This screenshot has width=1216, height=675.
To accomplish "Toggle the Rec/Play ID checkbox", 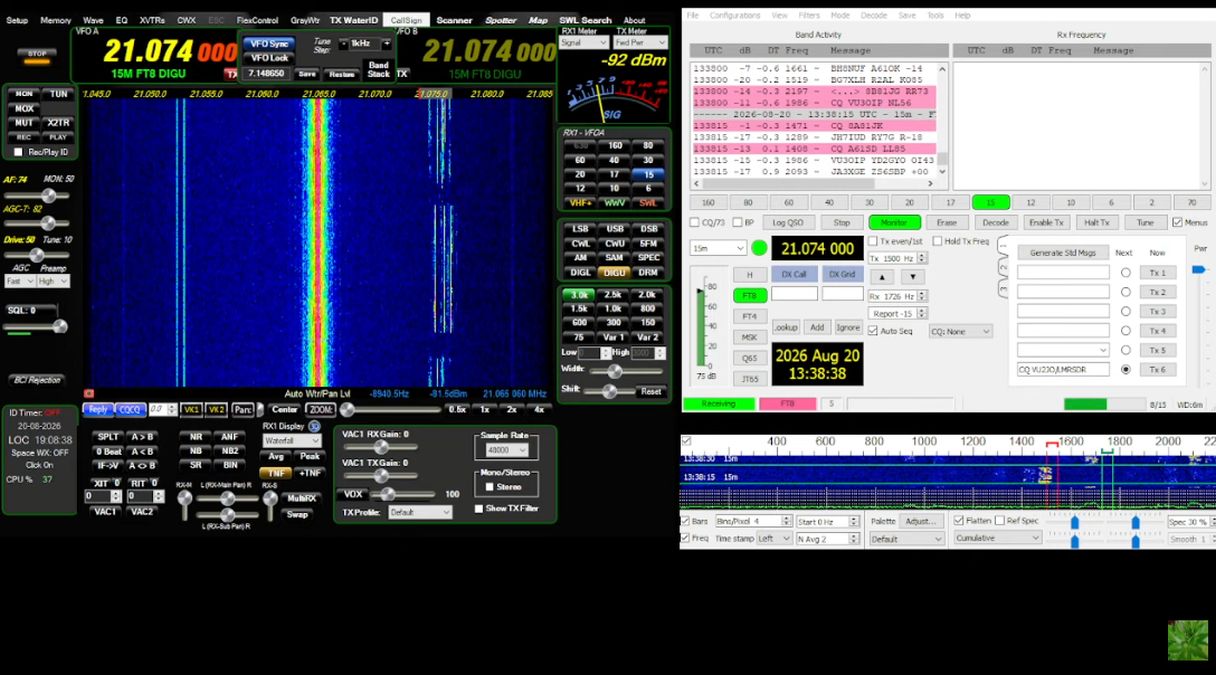I will [18, 152].
